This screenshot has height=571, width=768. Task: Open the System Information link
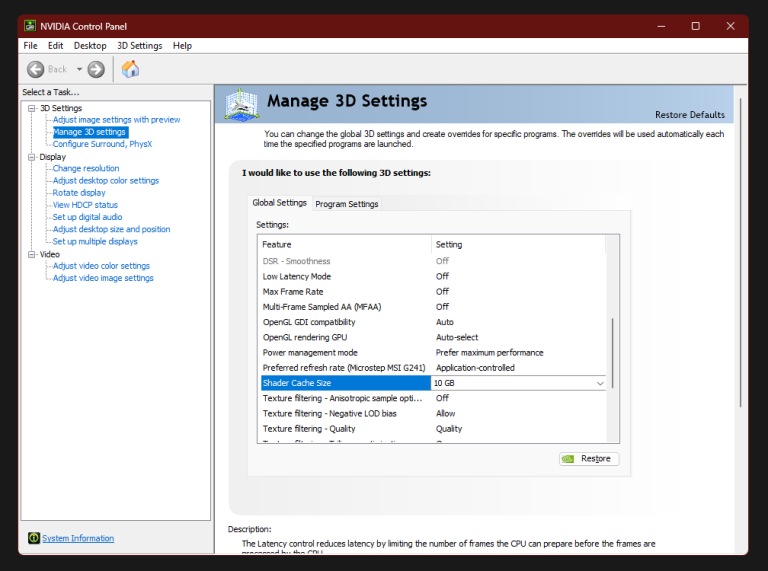pos(78,538)
